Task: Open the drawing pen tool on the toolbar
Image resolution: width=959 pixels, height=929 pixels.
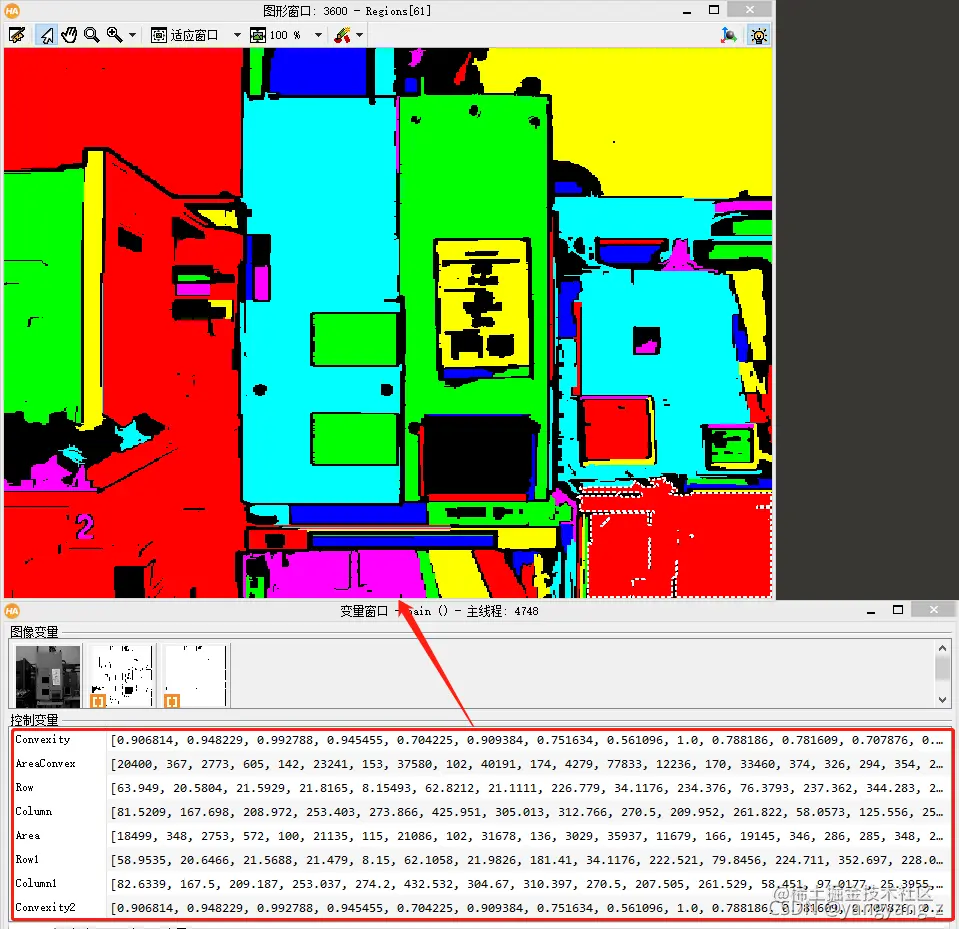Action: [x=341, y=34]
